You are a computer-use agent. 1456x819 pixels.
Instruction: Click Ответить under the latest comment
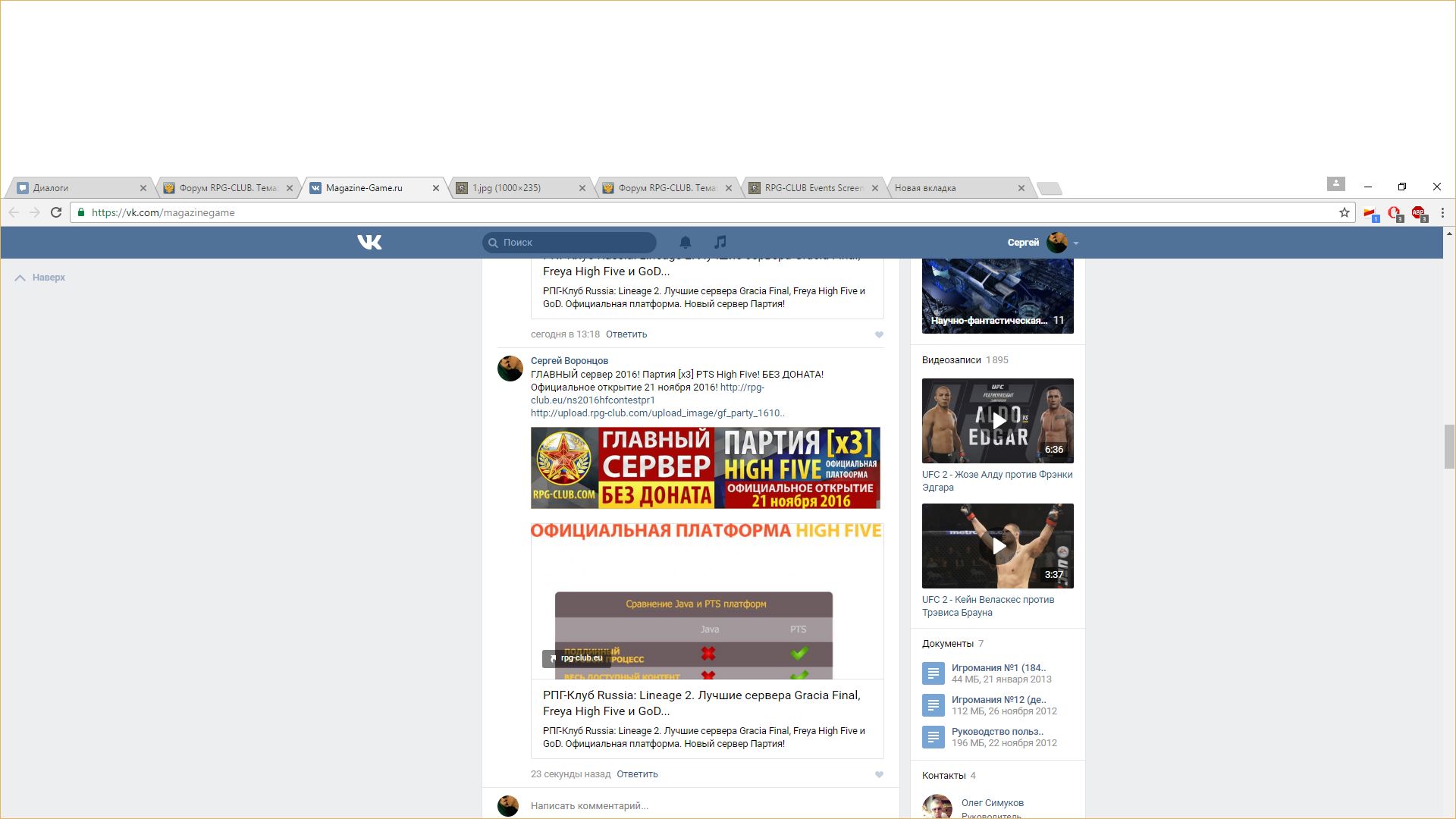click(x=637, y=774)
